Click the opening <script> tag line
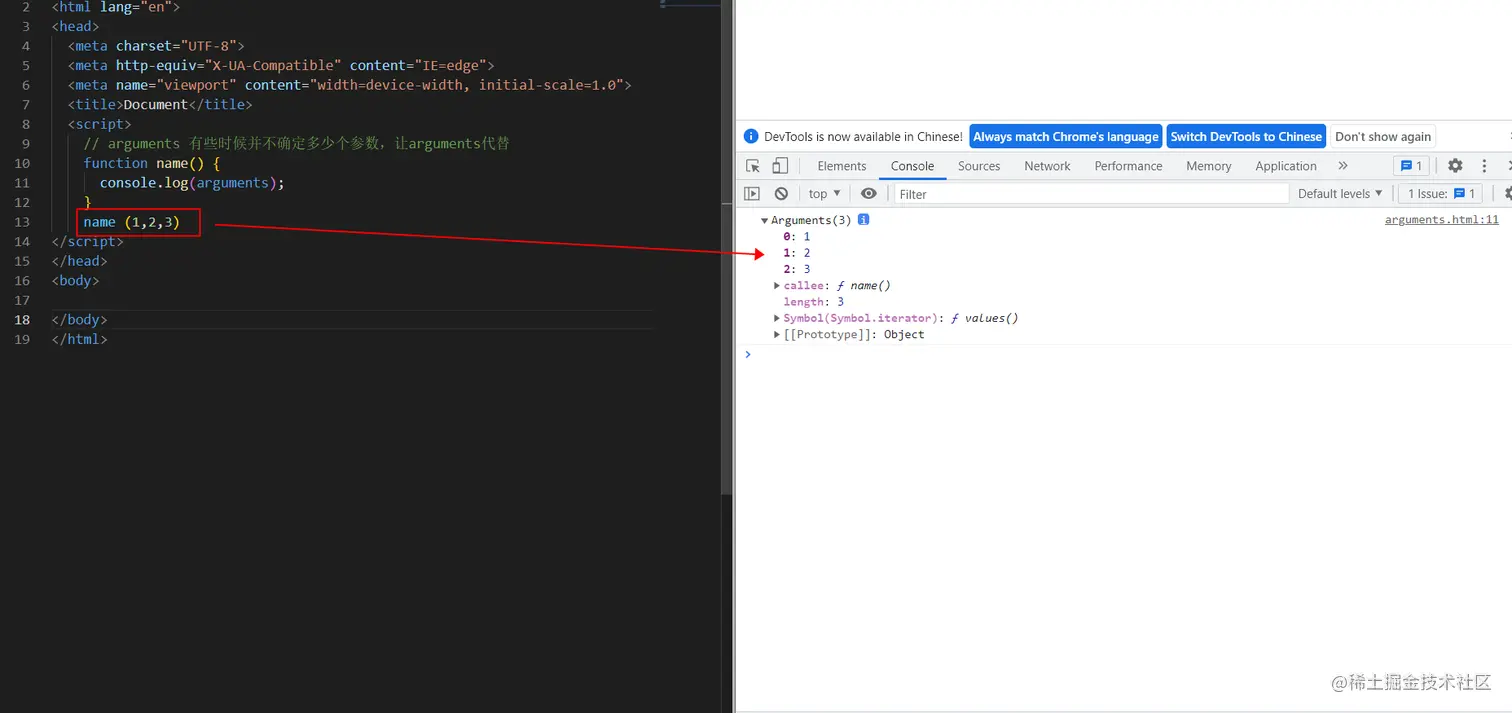The height and width of the screenshot is (713, 1512). (99, 124)
